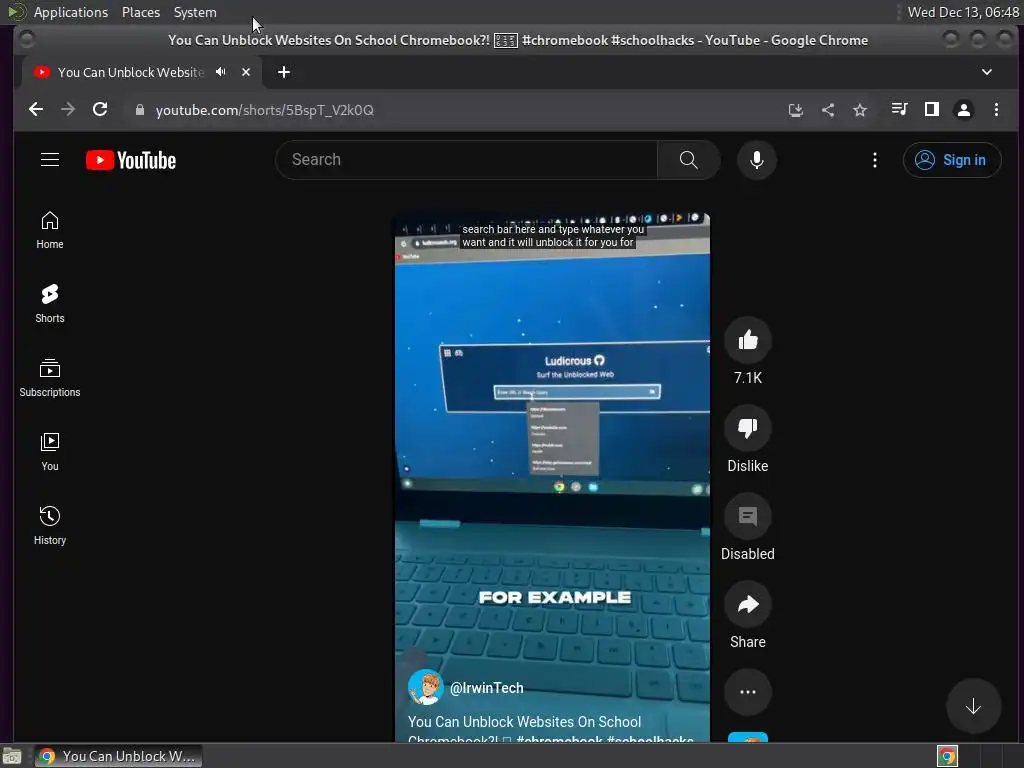This screenshot has width=1024, height=768.
Task: Focus the YouTube search field
Action: [x=466, y=160]
